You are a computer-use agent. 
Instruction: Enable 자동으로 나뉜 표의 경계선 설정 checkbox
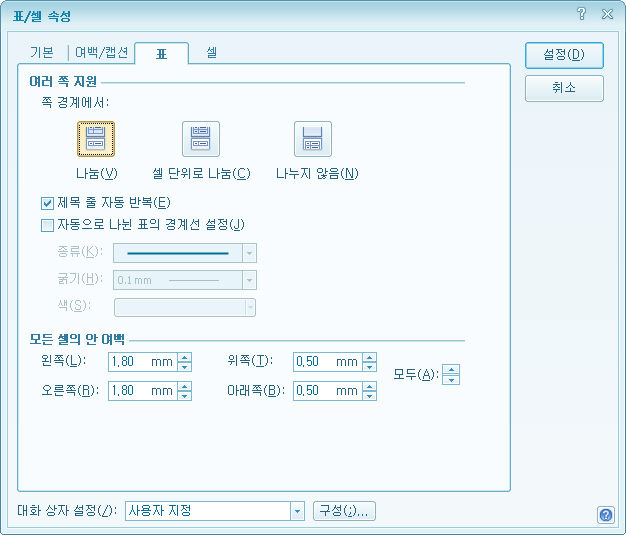(47, 225)
